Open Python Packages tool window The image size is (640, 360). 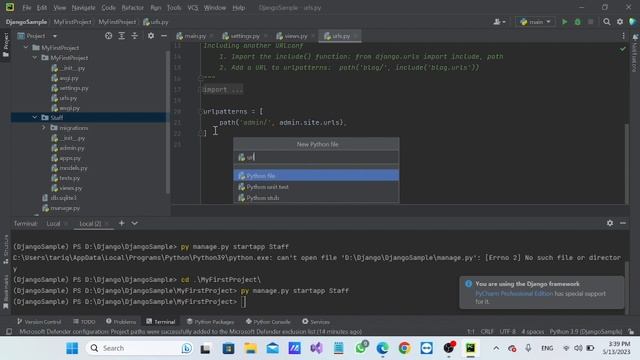coord(210,322)
